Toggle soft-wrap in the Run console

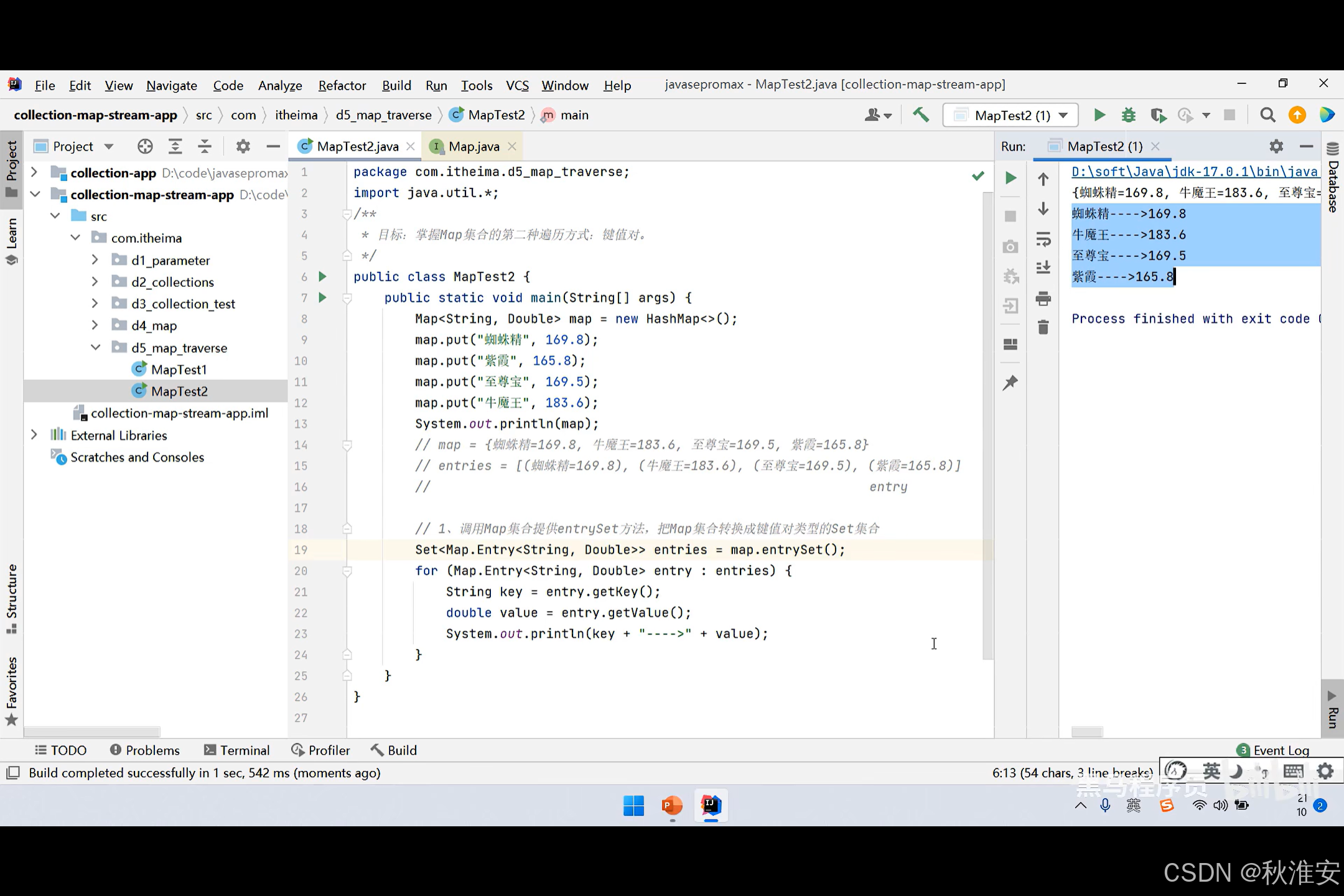(1043, 239)
